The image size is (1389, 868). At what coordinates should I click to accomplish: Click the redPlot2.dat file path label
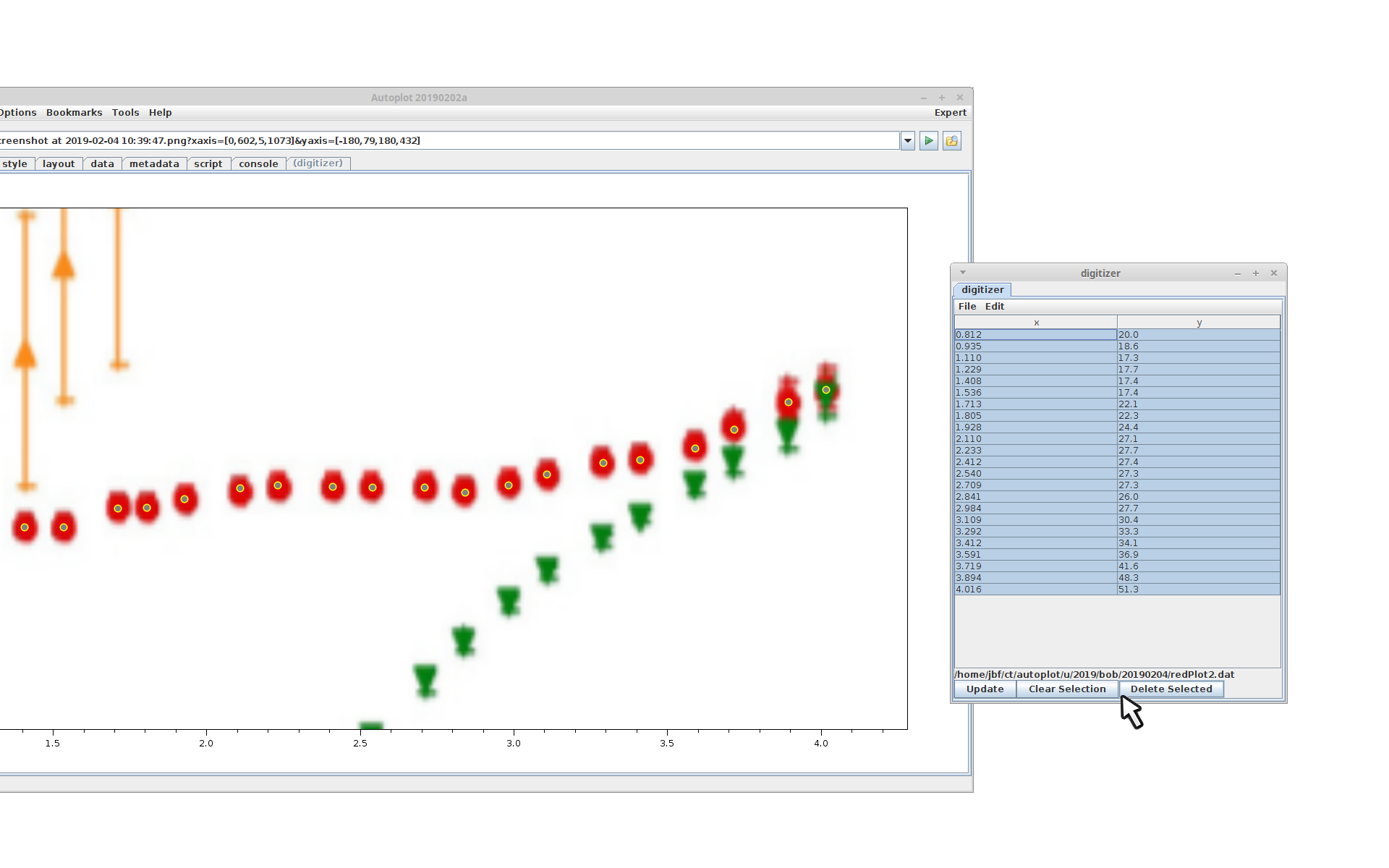1095,675
